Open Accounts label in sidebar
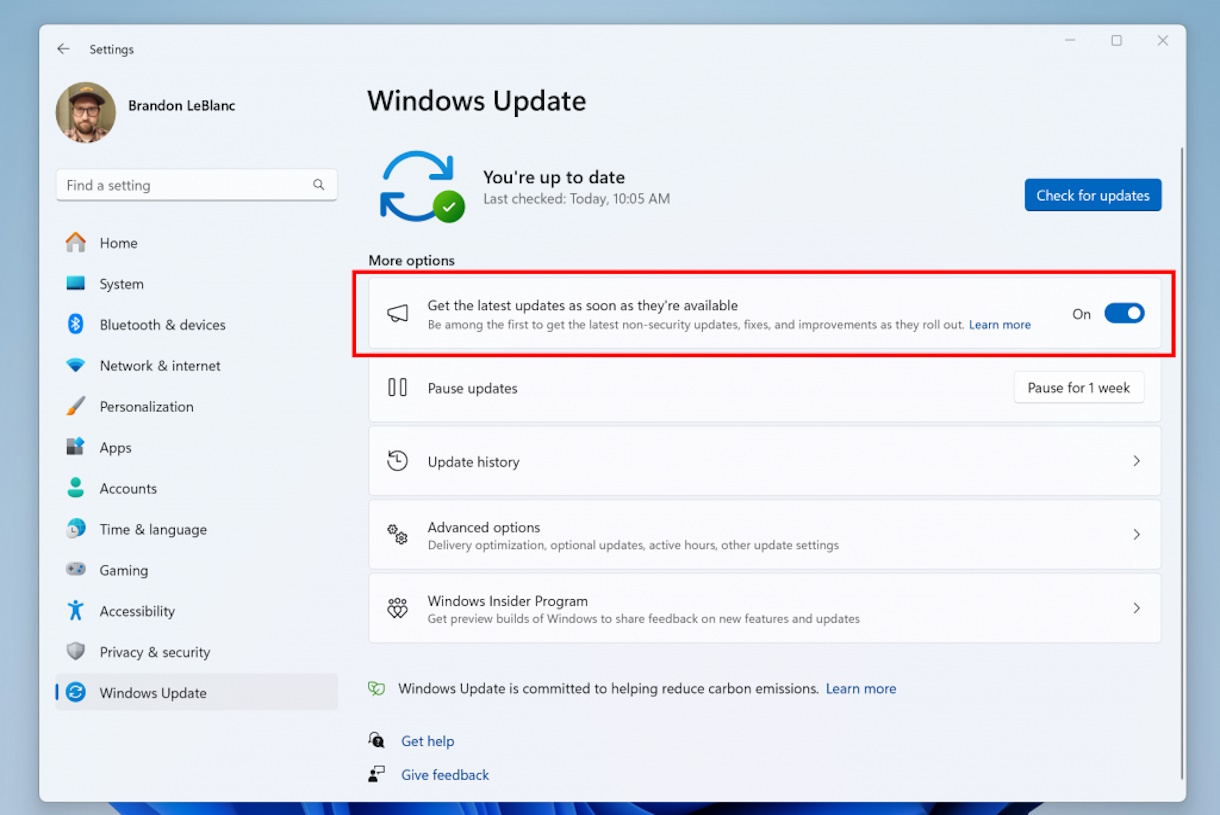 128,489
